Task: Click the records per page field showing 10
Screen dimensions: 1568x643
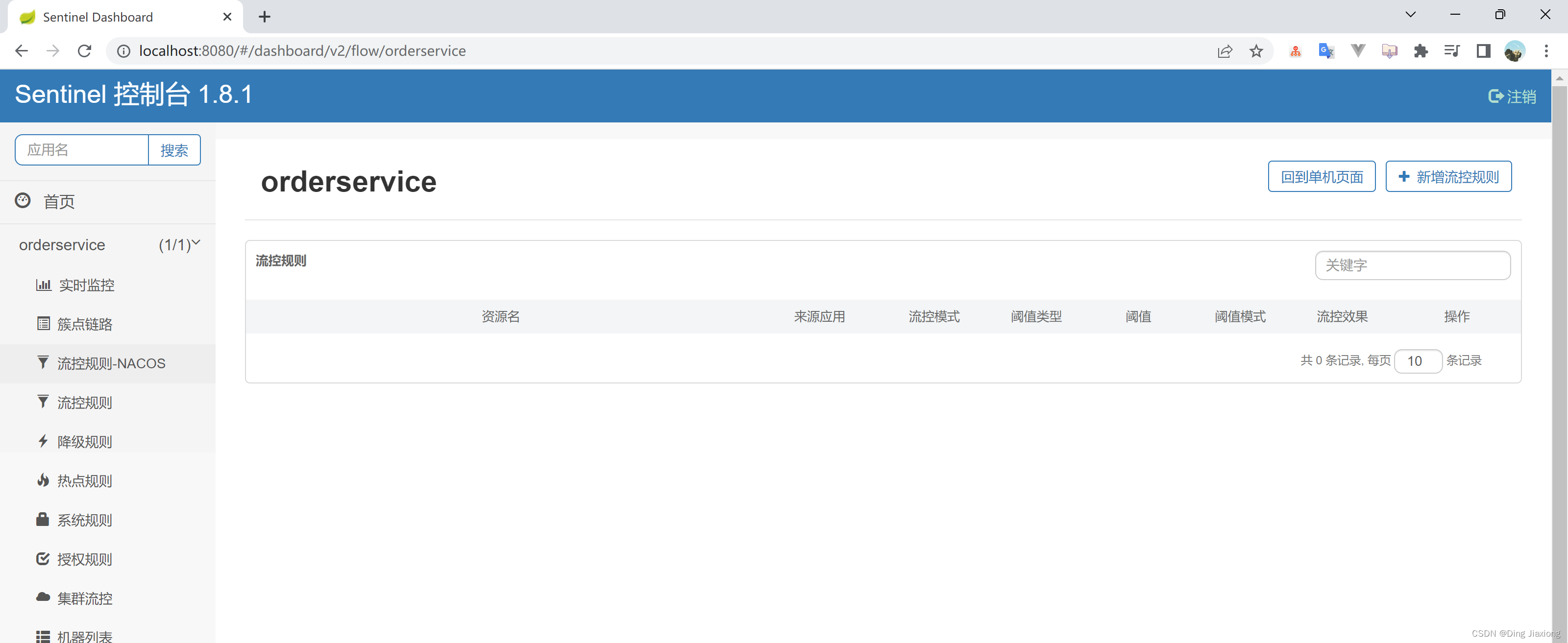Action: click(x=1418, y=361)
